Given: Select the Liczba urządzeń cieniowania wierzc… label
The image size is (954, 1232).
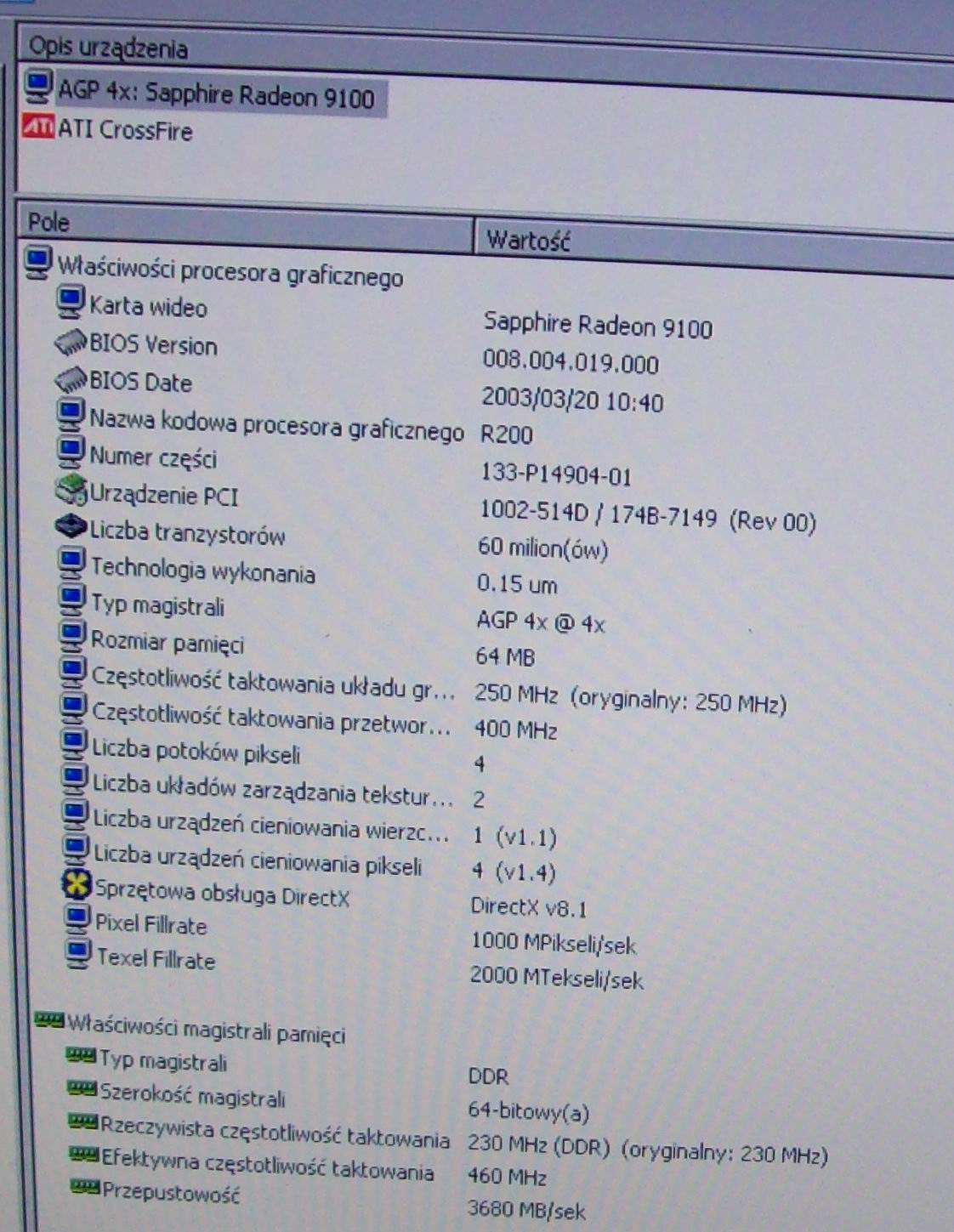Looking at the screenshot, I should point(271,825).
